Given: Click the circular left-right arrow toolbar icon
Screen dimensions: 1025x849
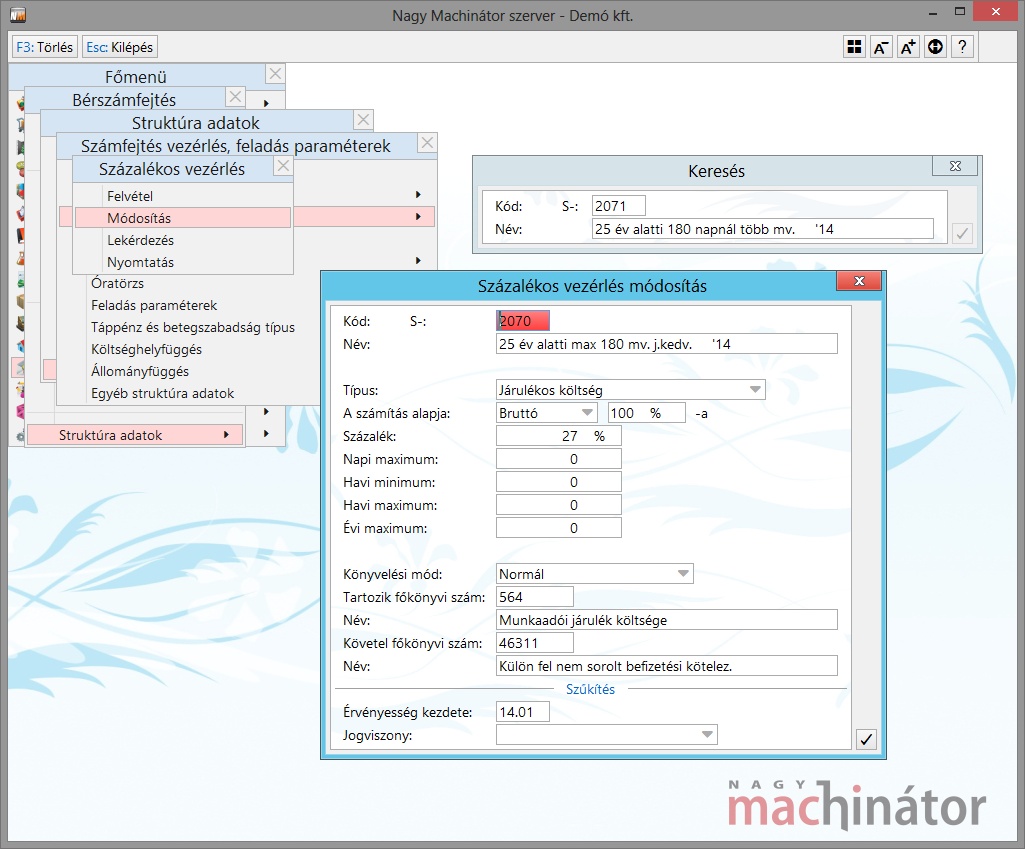Looking at the screenshot, I should point(935,47).
